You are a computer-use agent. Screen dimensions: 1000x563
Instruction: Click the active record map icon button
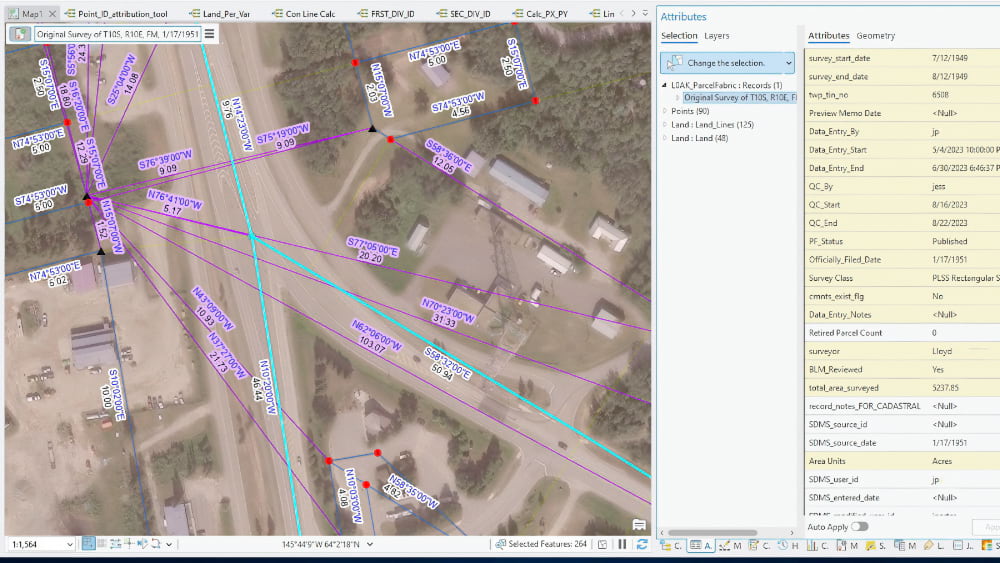tap(20, 34)
